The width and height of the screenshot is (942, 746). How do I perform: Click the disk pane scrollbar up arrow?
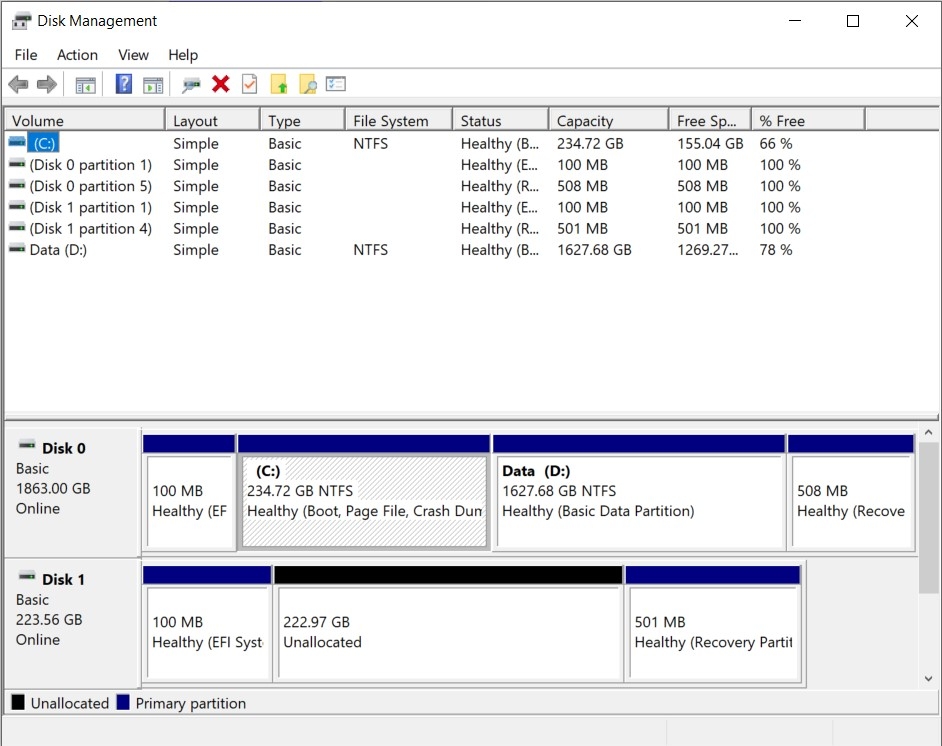pos(928,432)
